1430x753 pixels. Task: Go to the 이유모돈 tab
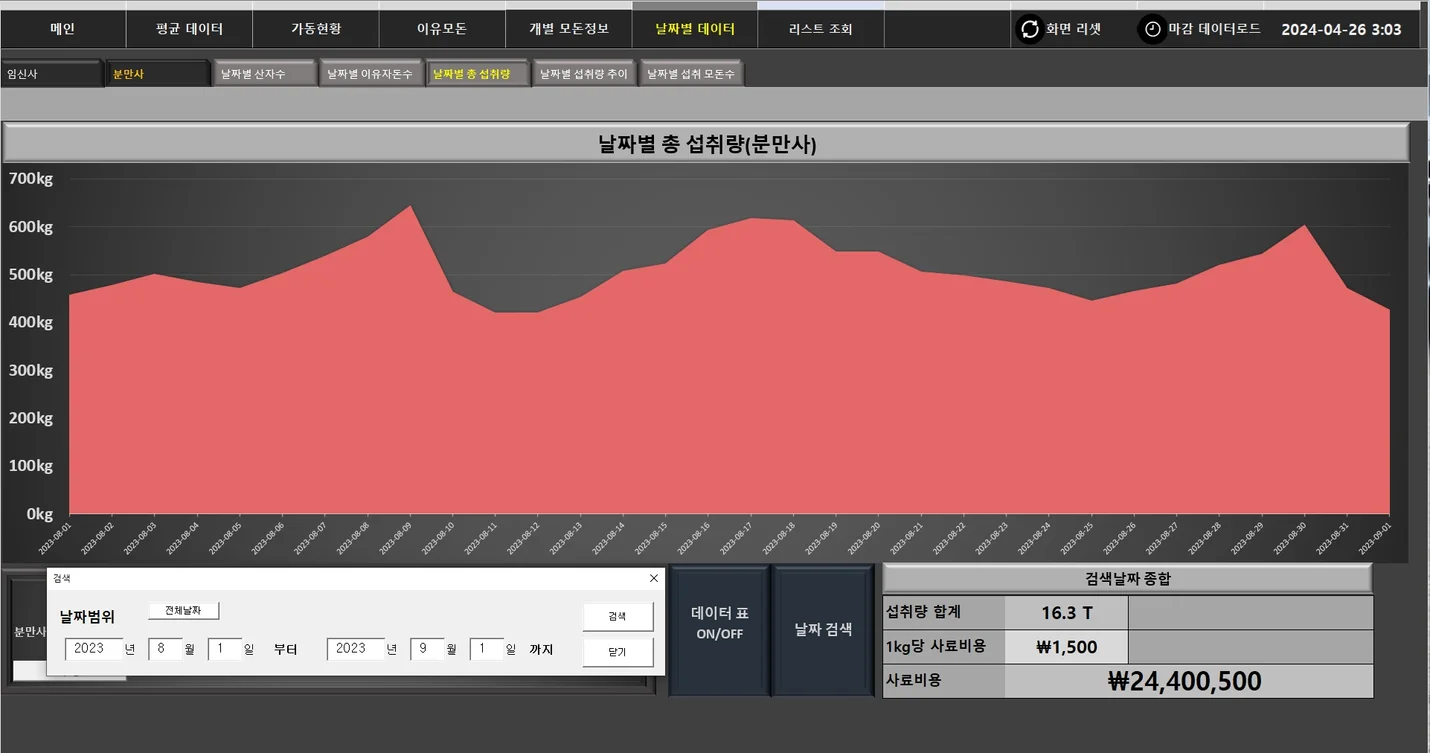coord(442,29)
